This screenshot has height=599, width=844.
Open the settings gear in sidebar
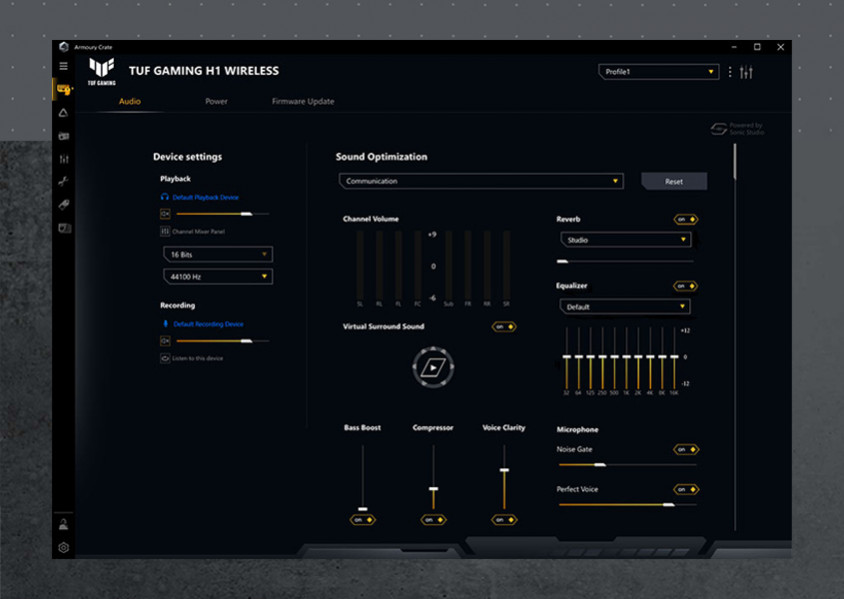[64, 547]
